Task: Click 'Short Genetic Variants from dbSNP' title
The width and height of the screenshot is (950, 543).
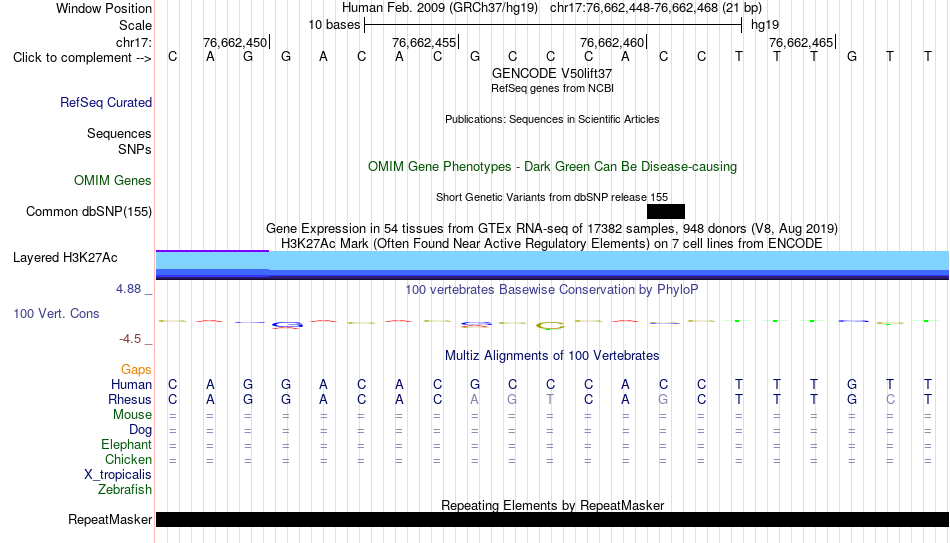Action: tap(552, 197)
